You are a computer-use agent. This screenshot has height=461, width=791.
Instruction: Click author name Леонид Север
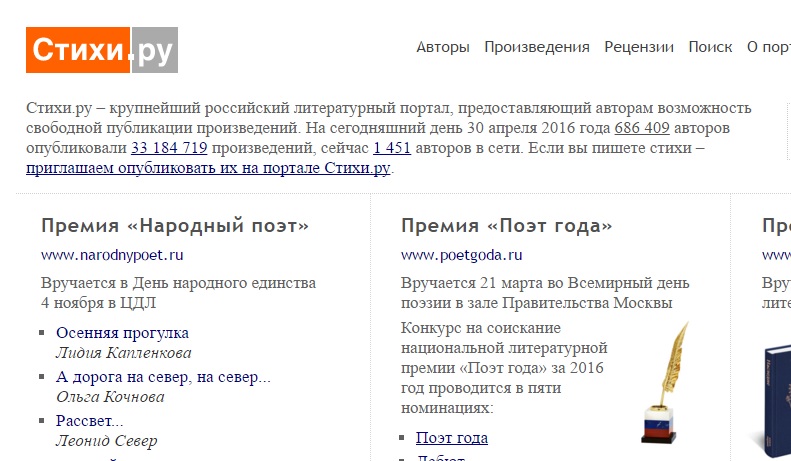(x=106, y=441)
